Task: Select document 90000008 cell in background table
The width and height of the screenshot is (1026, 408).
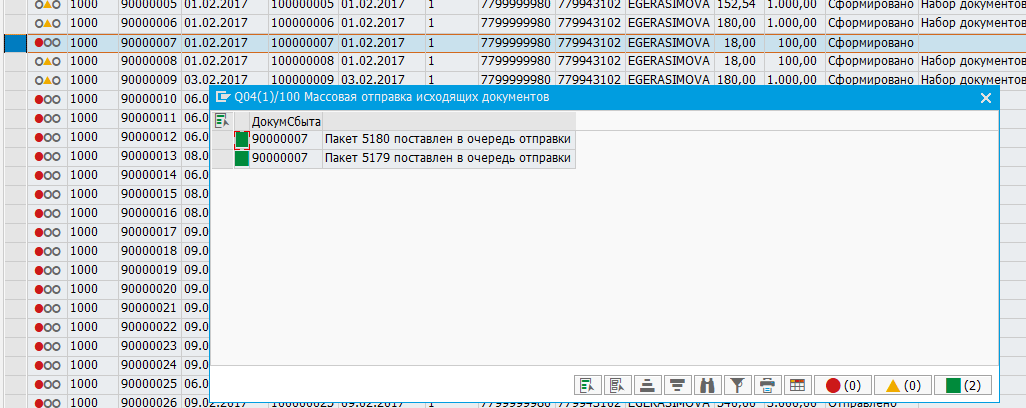Action: [148, 61]
